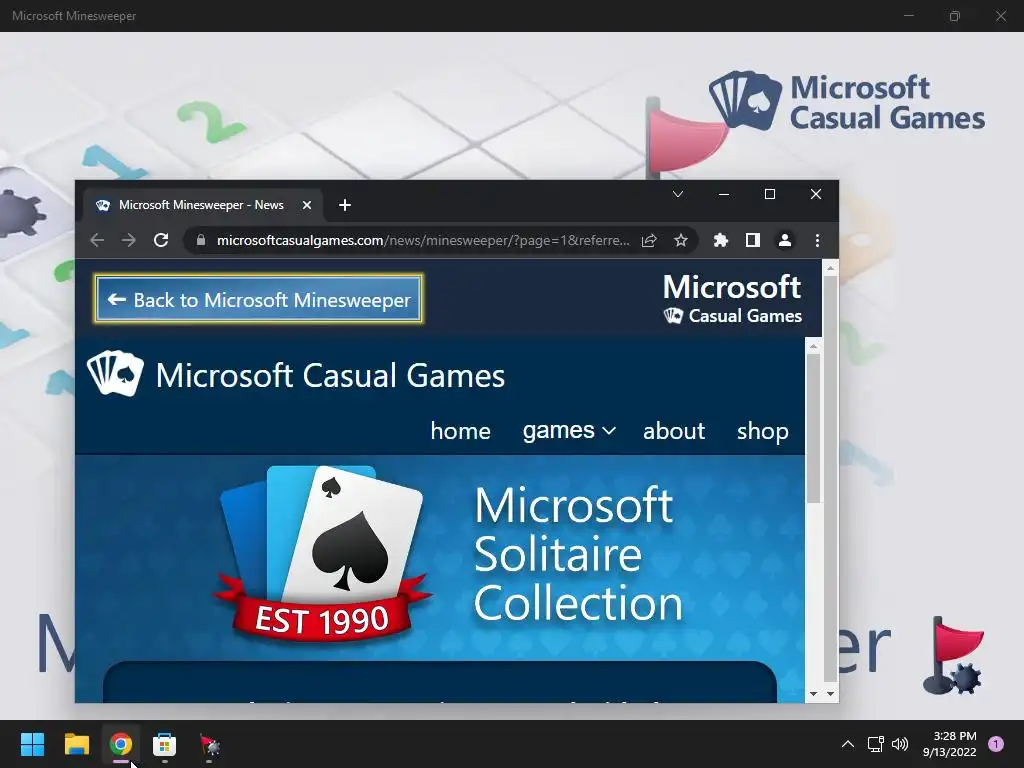
Task: Maximize the Chrome browser window
Action: pyautogui.click(x=770, y=194)
